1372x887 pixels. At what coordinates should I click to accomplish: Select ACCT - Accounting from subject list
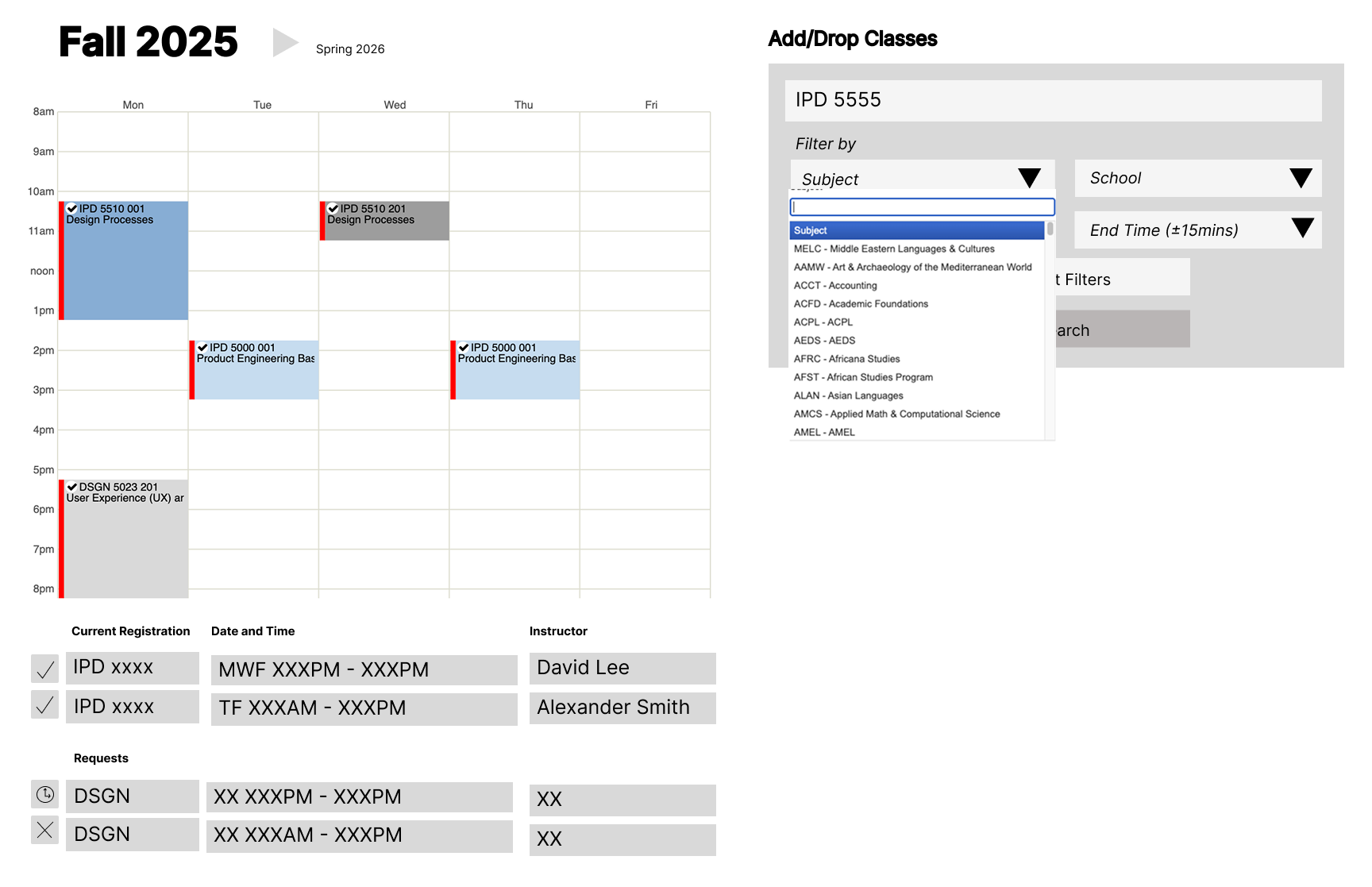835,286
